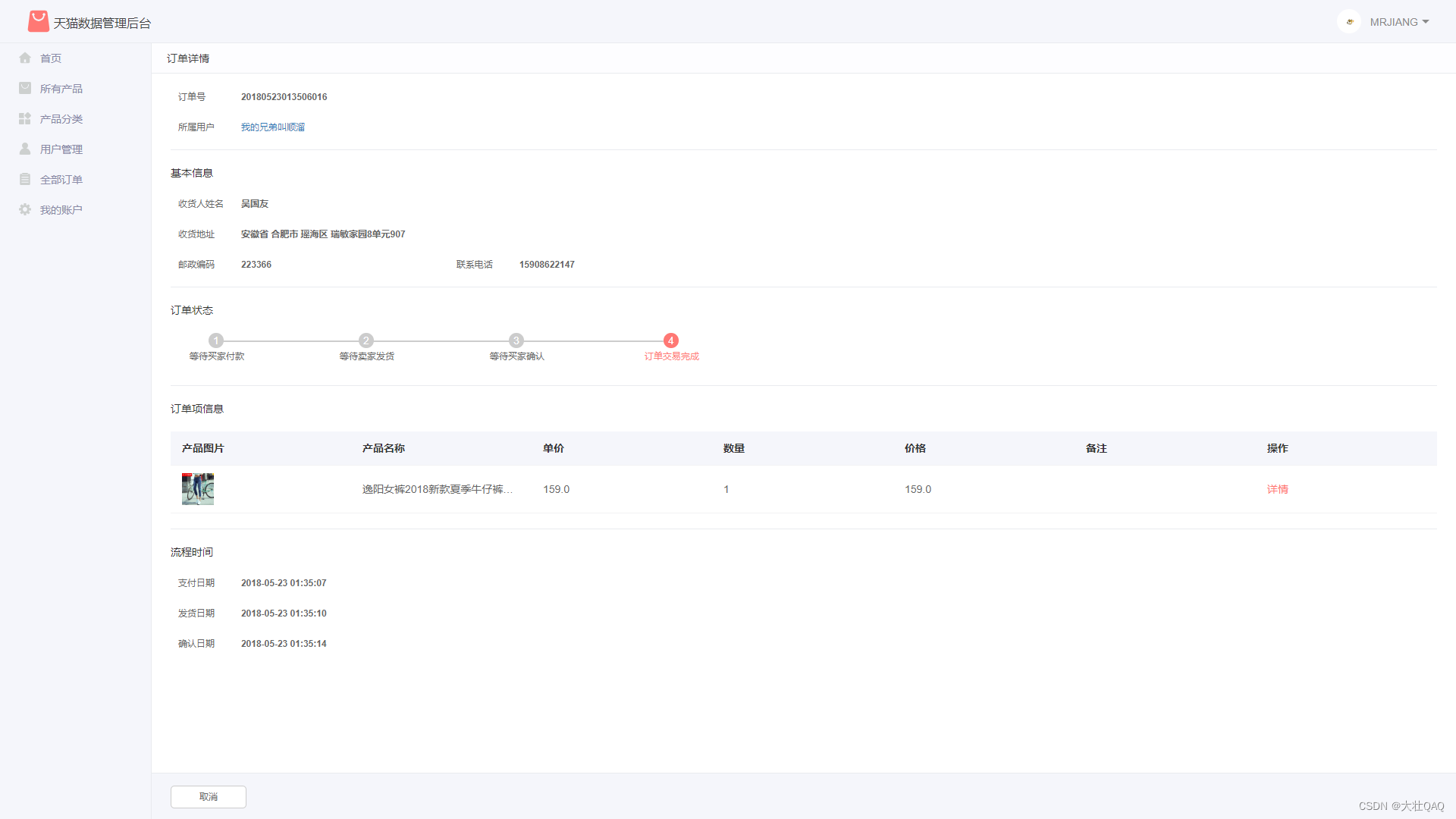Click the product thumbnail image

click(198, 489)
